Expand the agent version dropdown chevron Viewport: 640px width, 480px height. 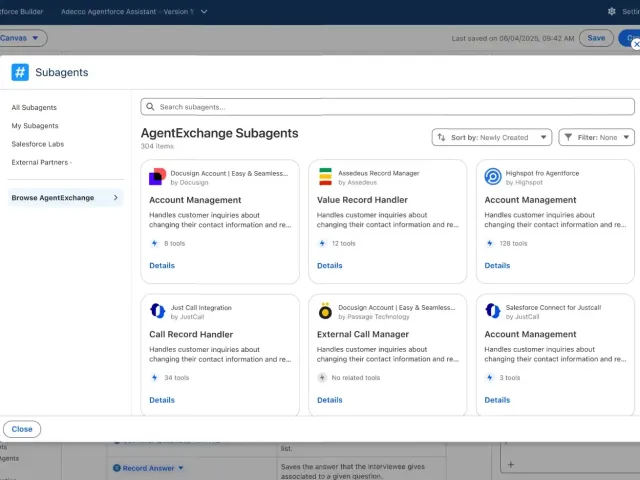204,11
